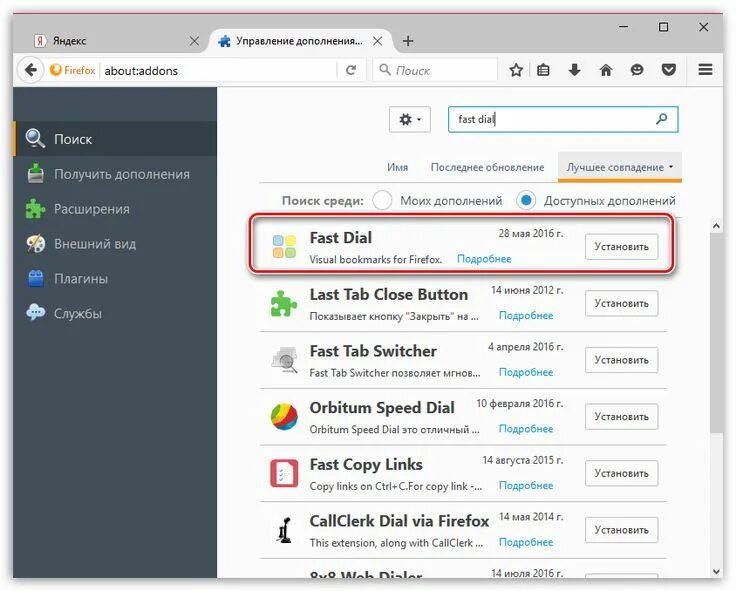Open the Плагины sidebar section
The width and height of the screenshot is (736, 591).
pos(115,279)
